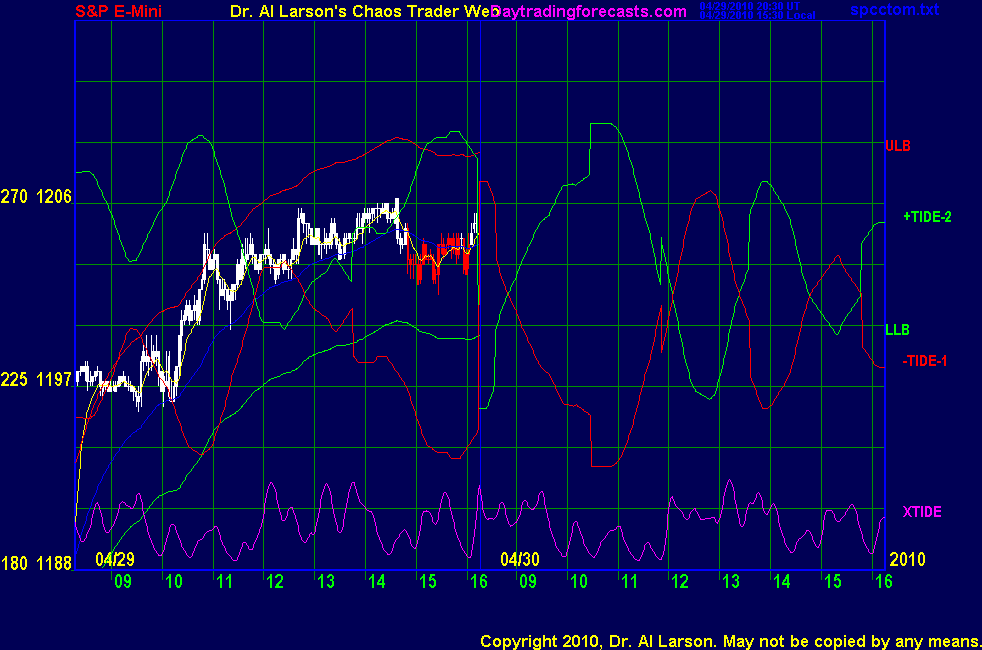Click the red ULB band label
This screenshot has width=982, height=650.
point(897,146)
